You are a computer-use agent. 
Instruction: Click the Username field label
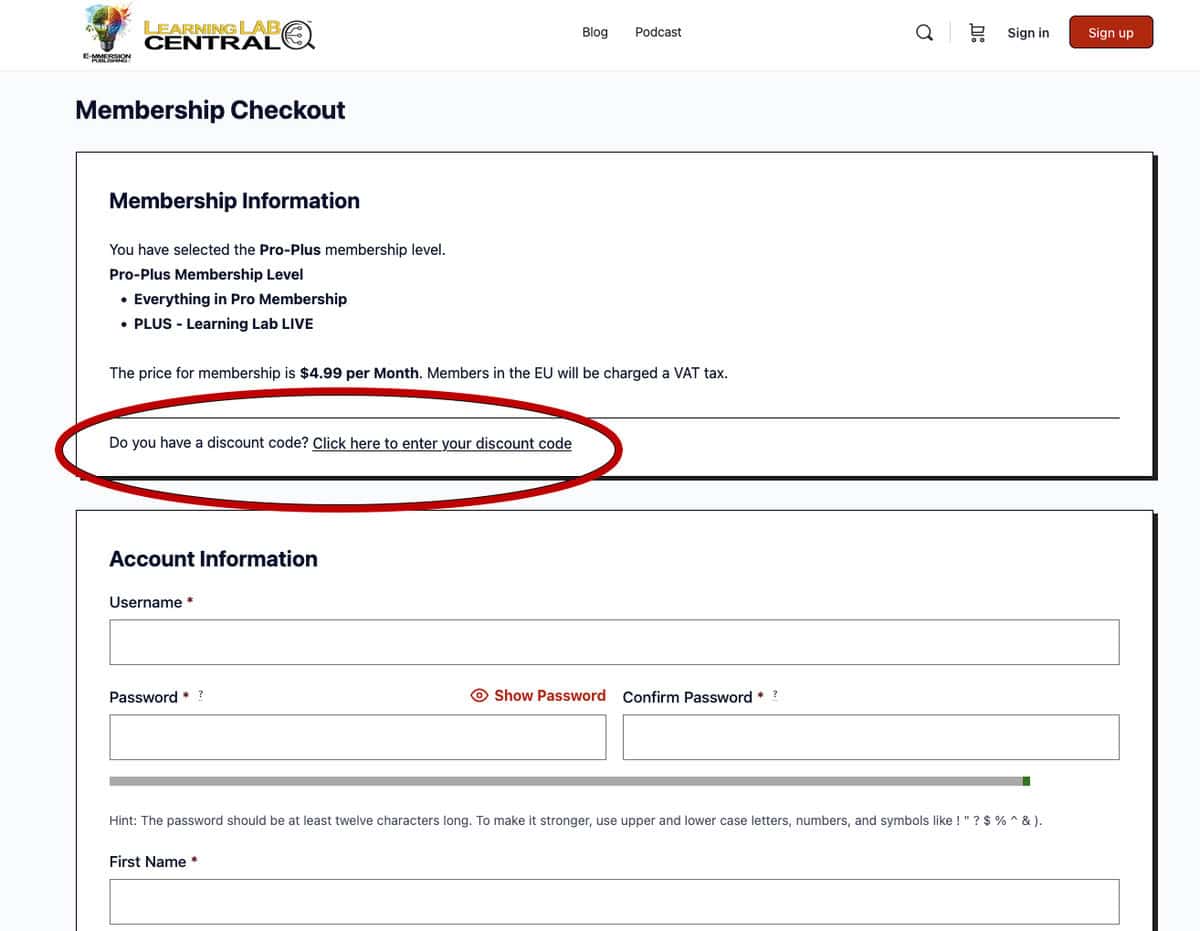tap(146, 602)
